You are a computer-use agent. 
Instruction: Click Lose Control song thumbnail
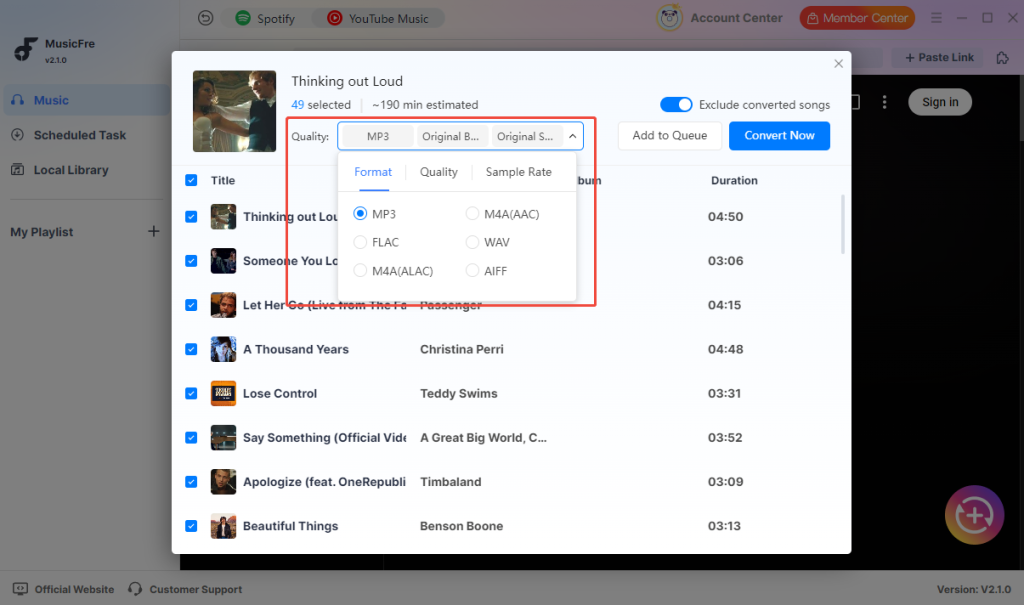click(223, 393)
